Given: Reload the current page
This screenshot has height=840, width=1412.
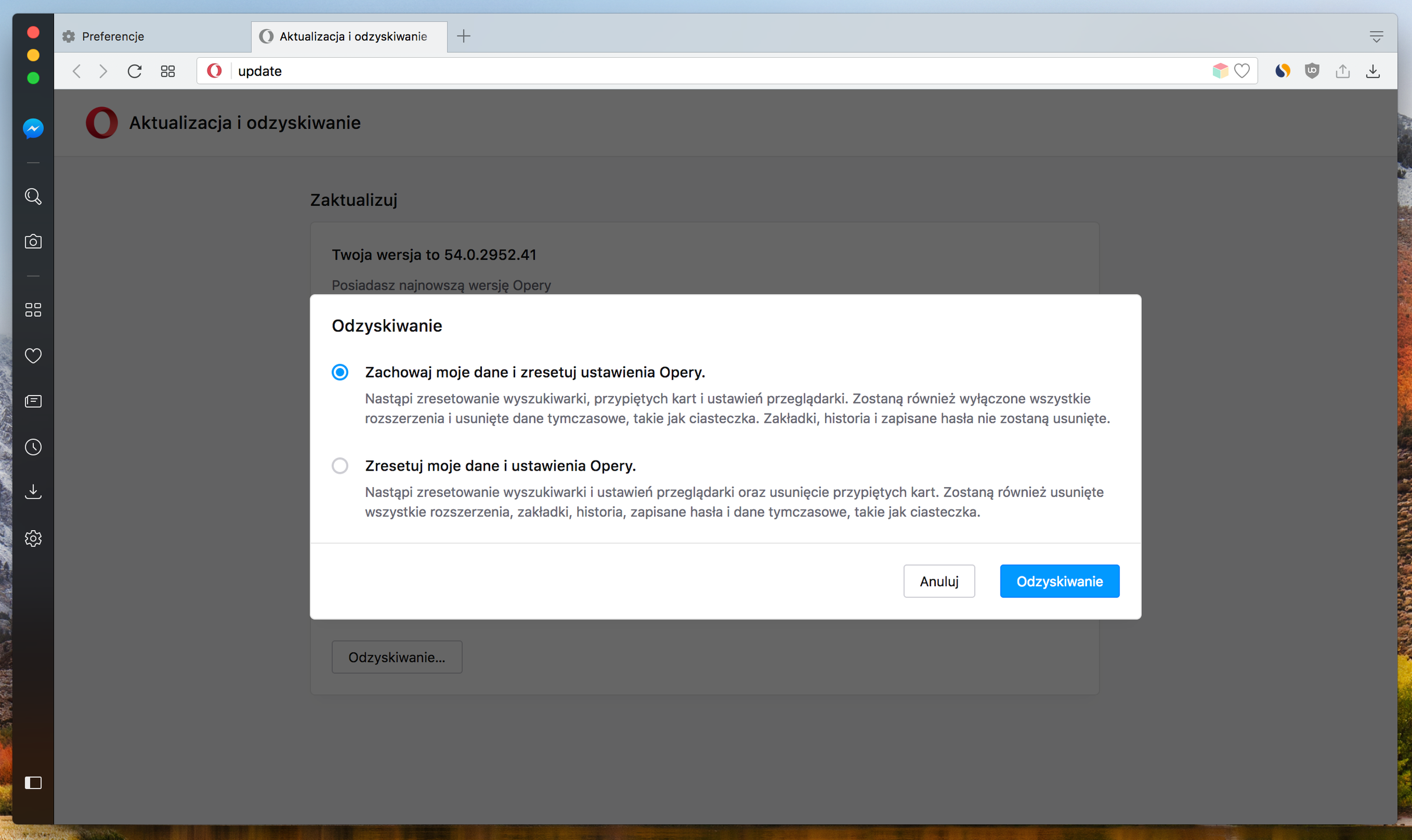Looking at the screenshot, I should [x=135, y=71].
